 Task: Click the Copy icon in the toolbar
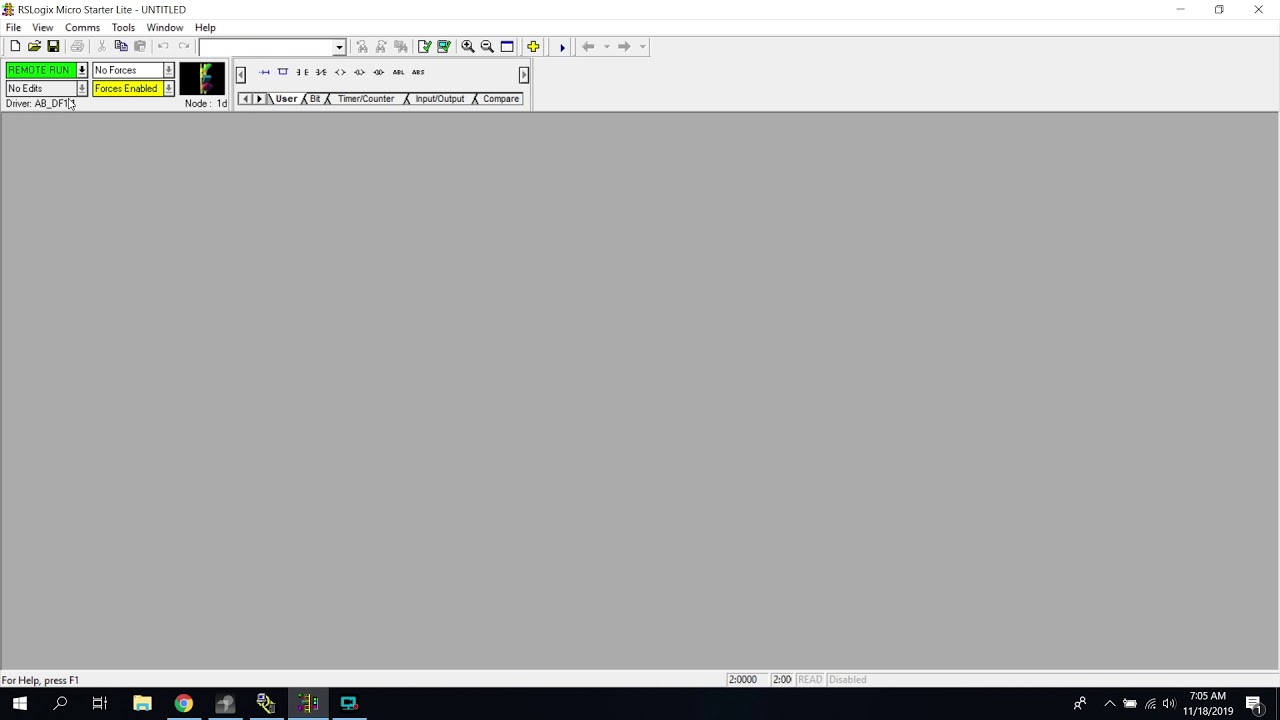[121, 46]
